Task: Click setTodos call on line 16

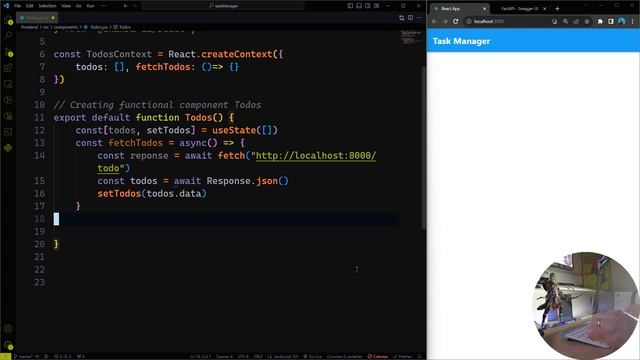Action: coord(119,193)
